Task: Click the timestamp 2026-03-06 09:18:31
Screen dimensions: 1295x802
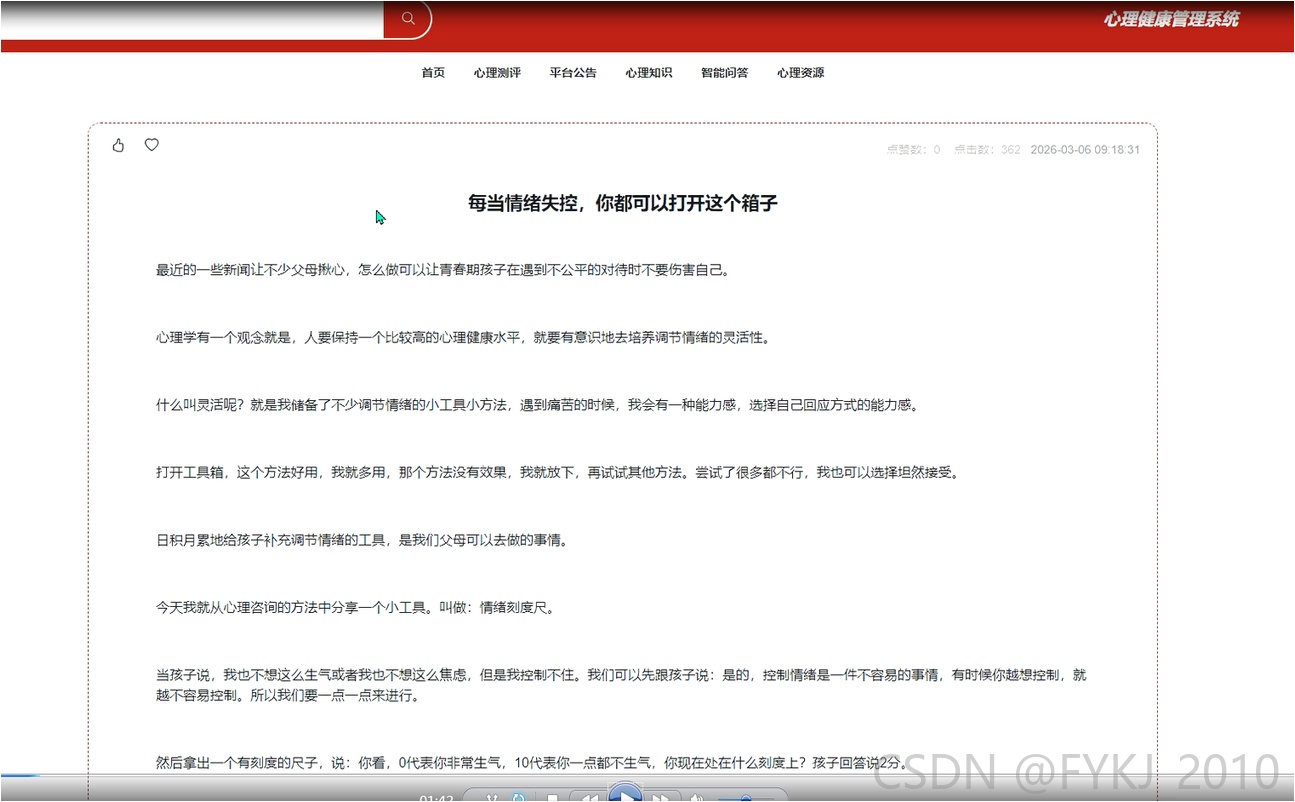Action: tap(1085, 150)
